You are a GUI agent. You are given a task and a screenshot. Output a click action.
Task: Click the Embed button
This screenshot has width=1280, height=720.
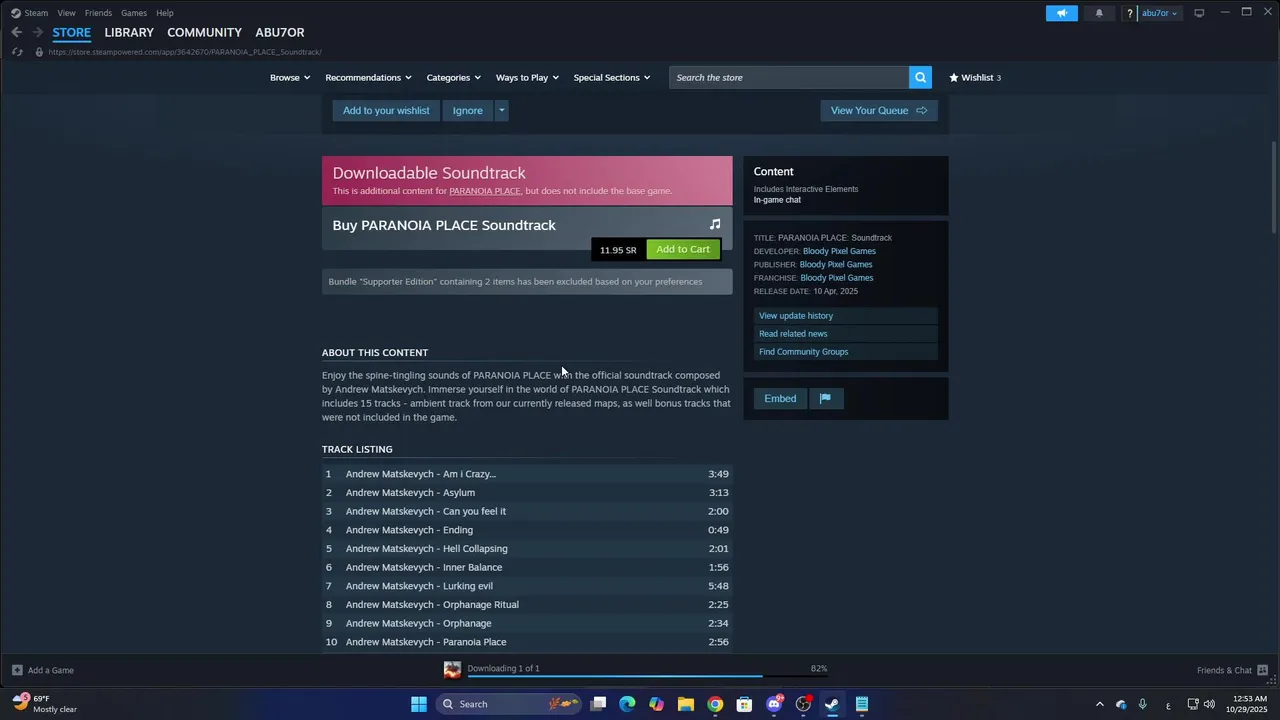(x=780, y=398)
